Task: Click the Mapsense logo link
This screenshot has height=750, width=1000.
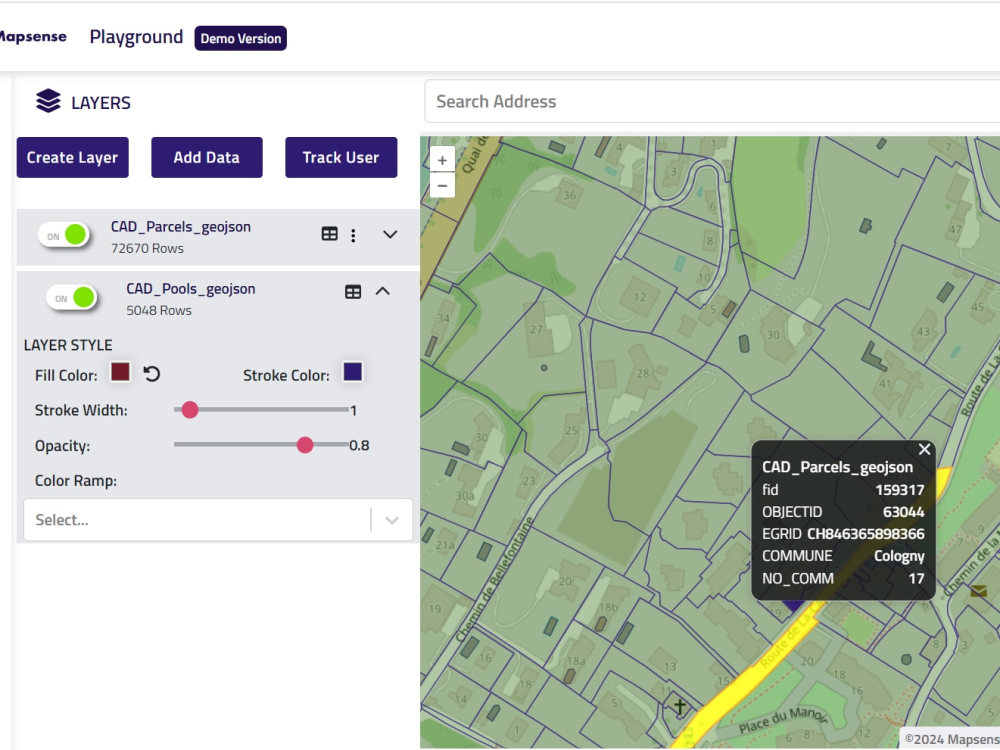Action: click(32, 36)
